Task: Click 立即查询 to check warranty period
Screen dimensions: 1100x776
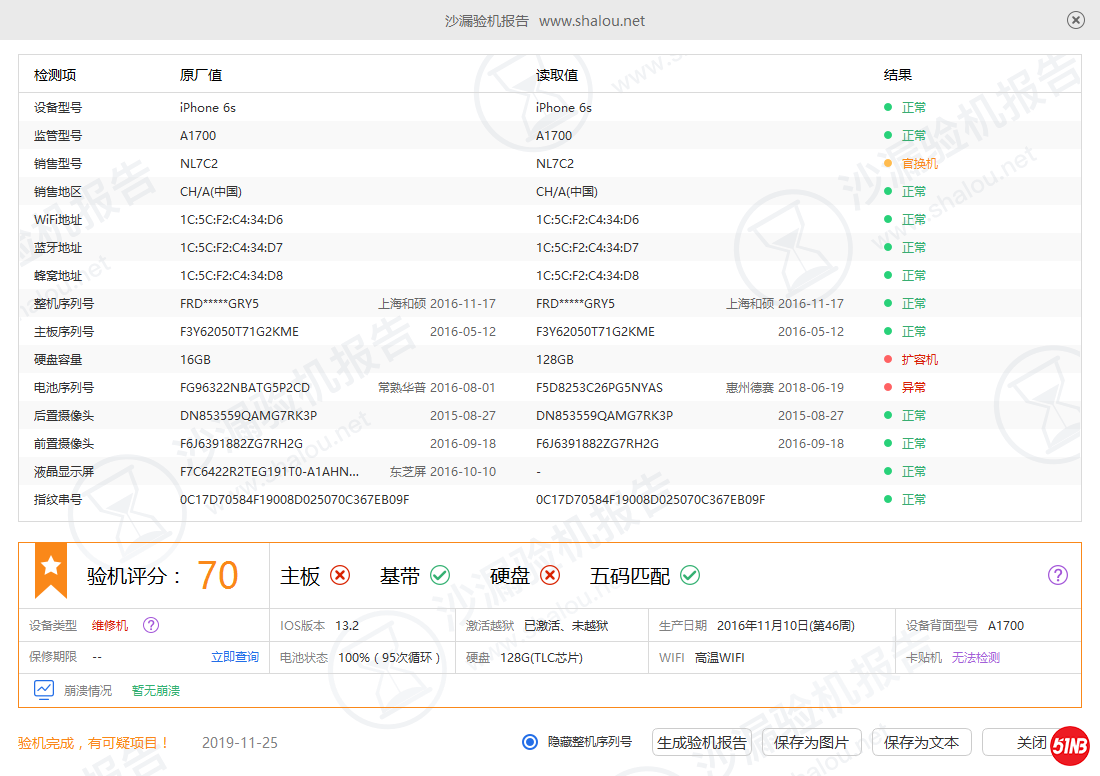Action: [x=235, y=657]
